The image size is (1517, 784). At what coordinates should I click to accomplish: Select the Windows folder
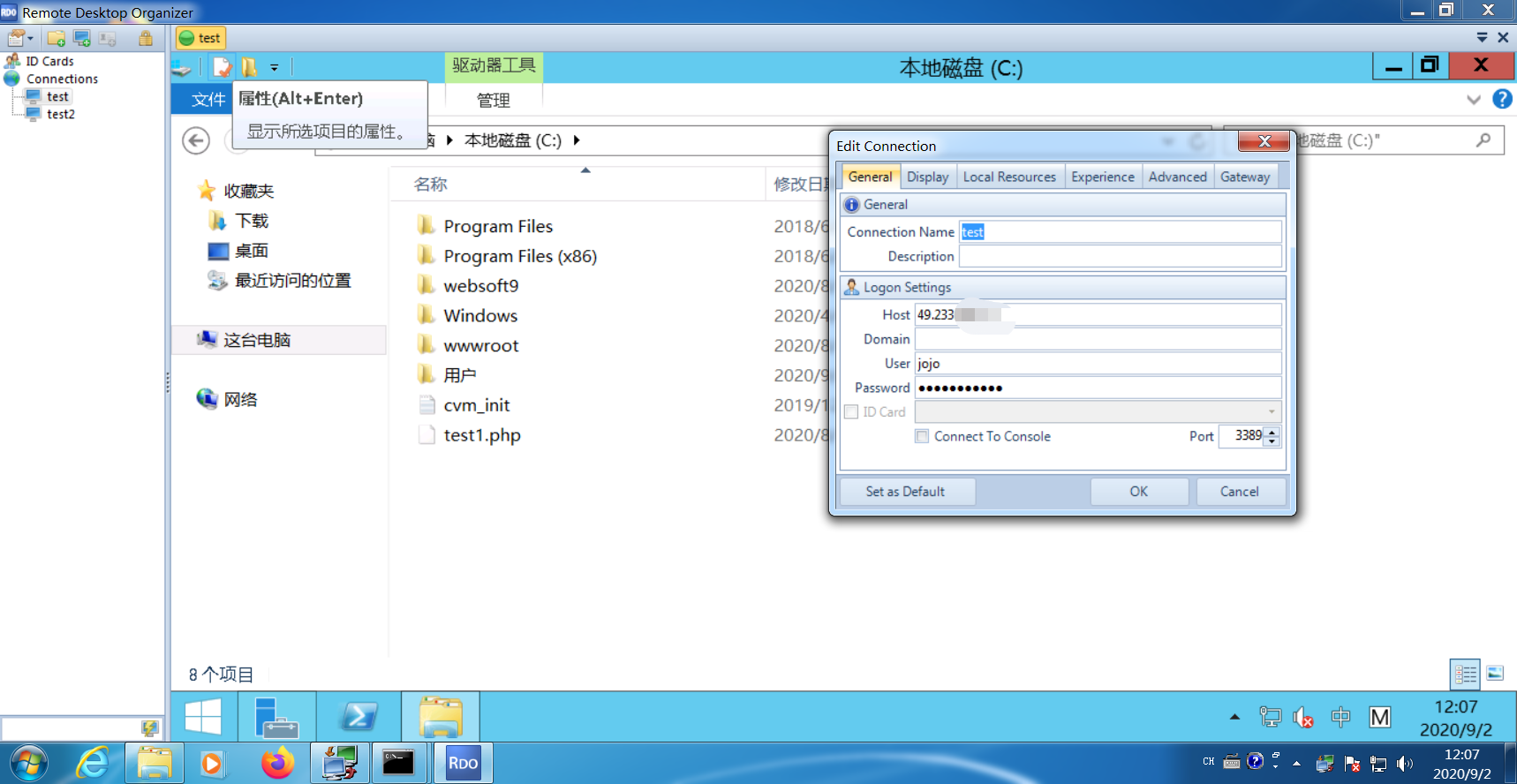[x=480, y=316]
